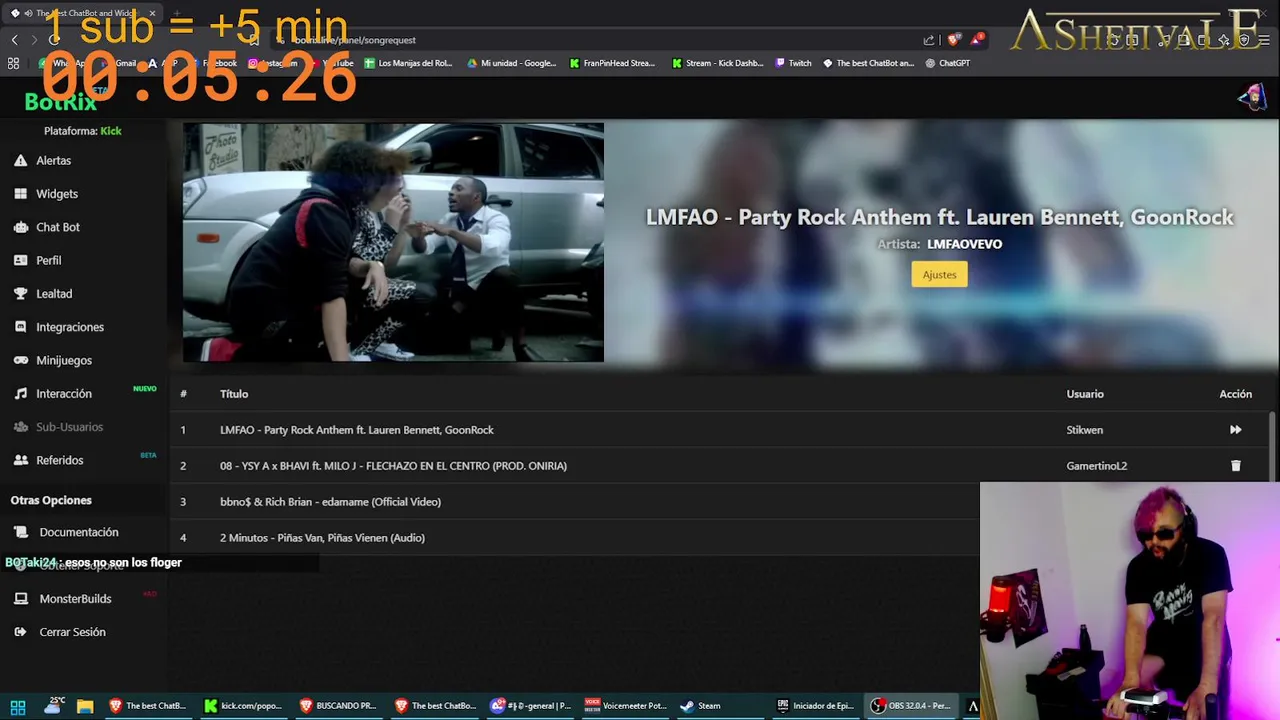Screen dimensions: 1280x720
Task: Open Sub-Usuarios in the sidebar
Action: pos(58,427)
